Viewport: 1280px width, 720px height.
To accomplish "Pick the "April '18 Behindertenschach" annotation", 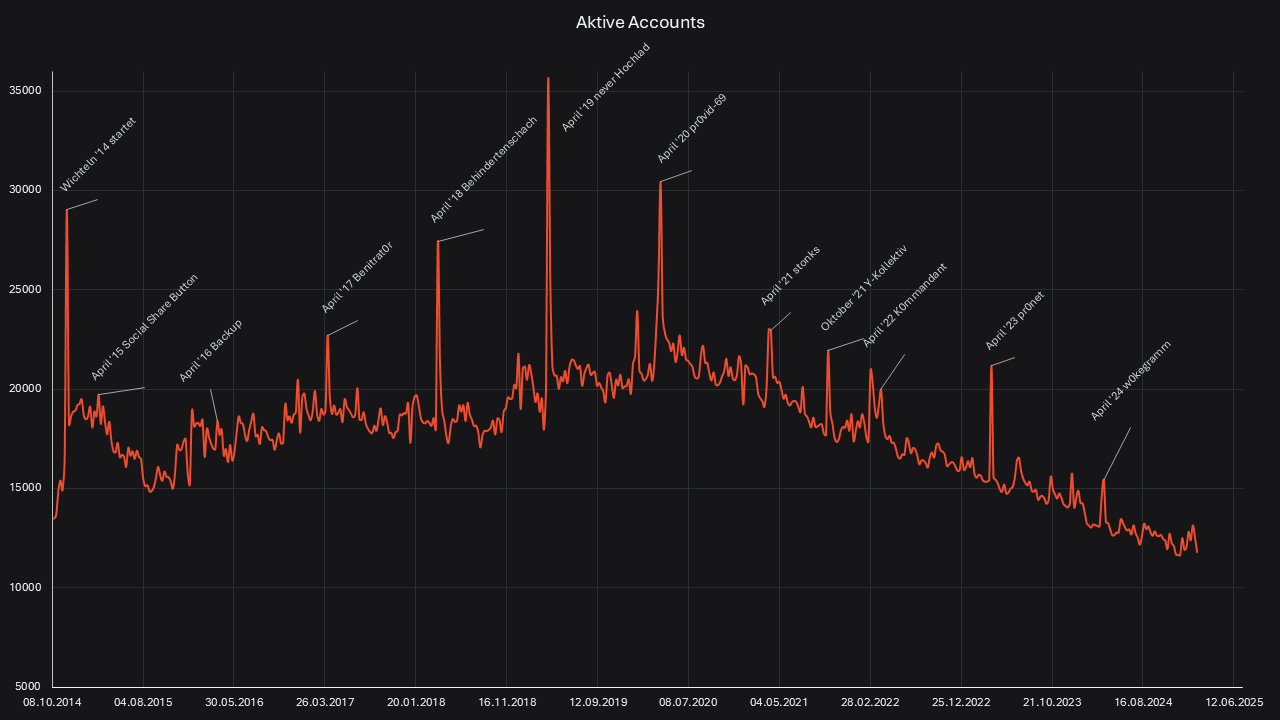I will coord(484,169).
